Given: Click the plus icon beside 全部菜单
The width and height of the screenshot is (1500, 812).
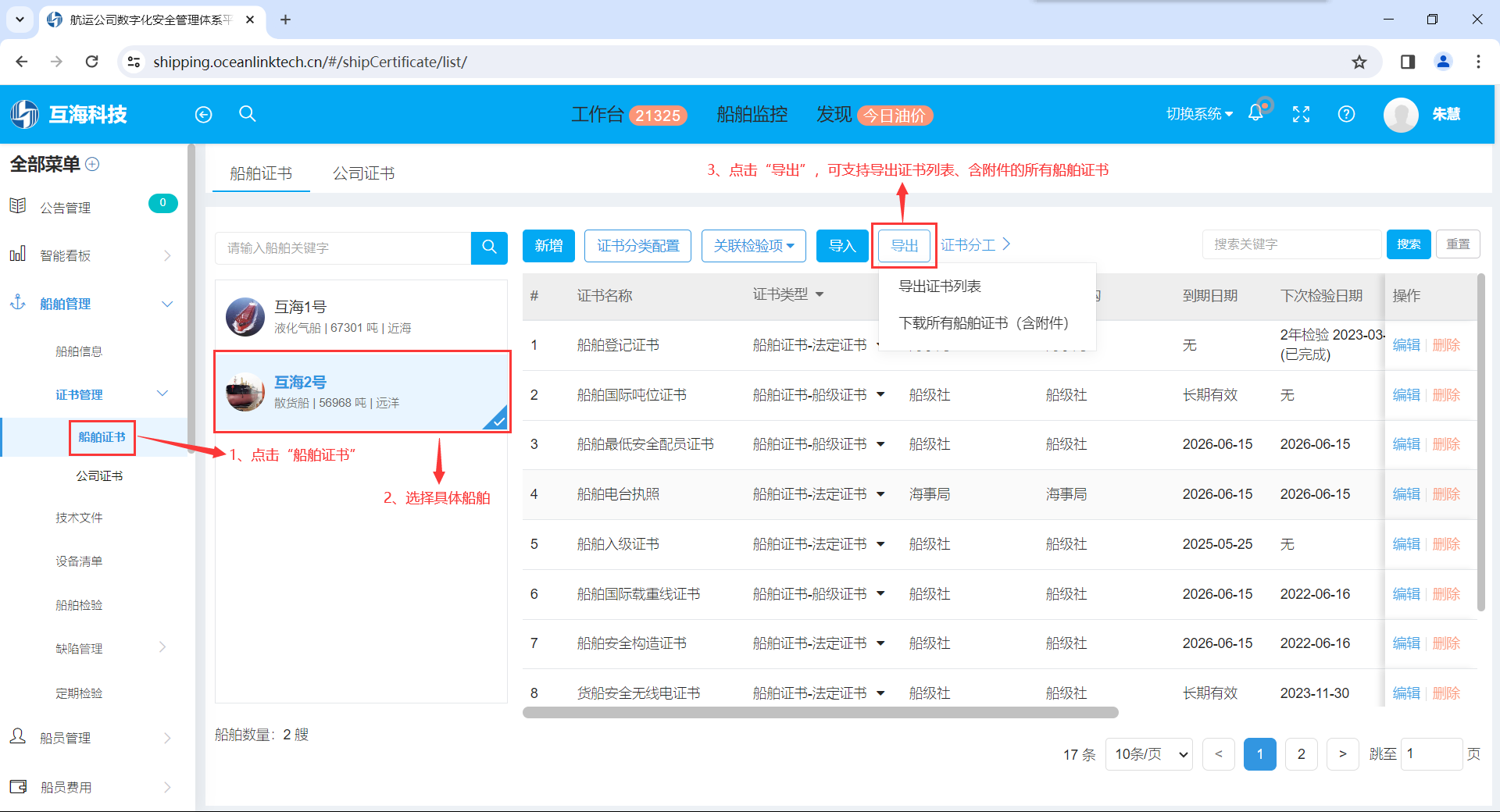Looking at the screenshot, I should pos(92,164).
